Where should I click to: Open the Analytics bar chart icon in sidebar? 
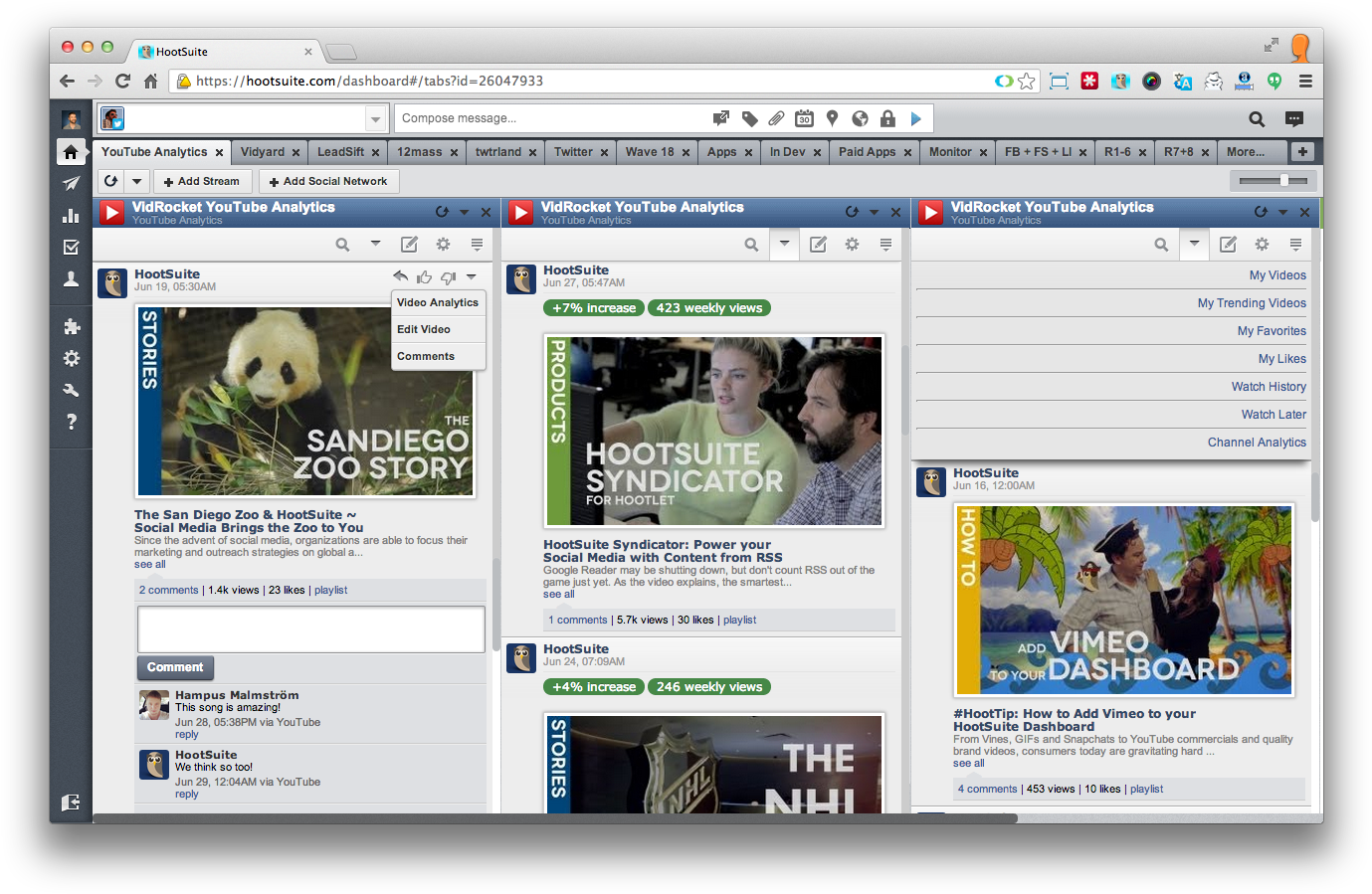[71, 216]
